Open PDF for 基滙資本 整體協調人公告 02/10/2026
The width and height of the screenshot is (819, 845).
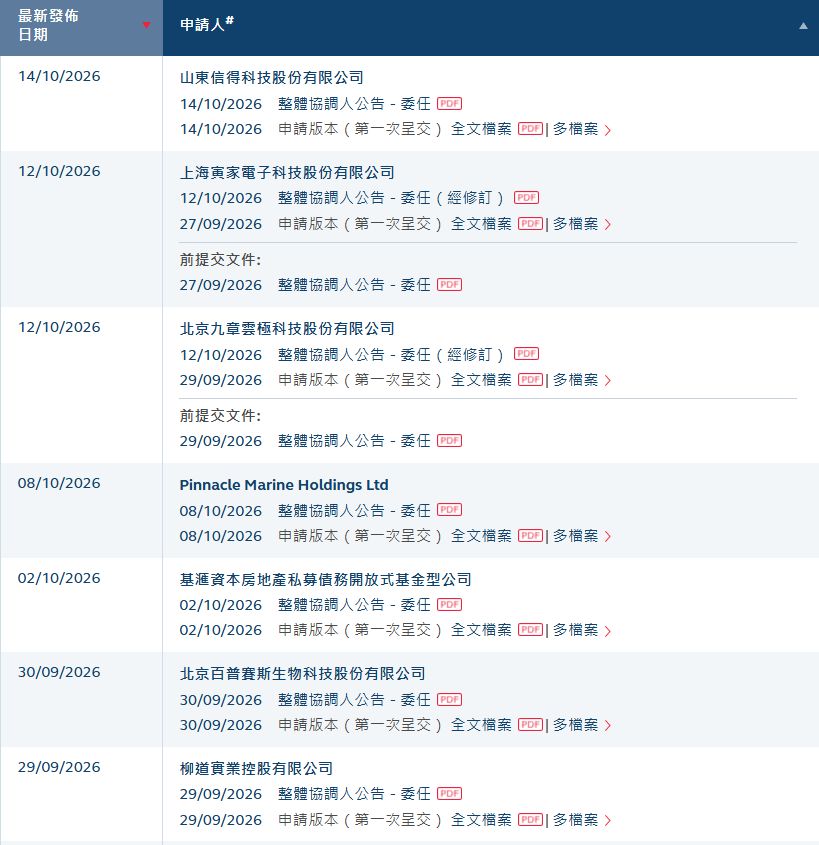449,605
